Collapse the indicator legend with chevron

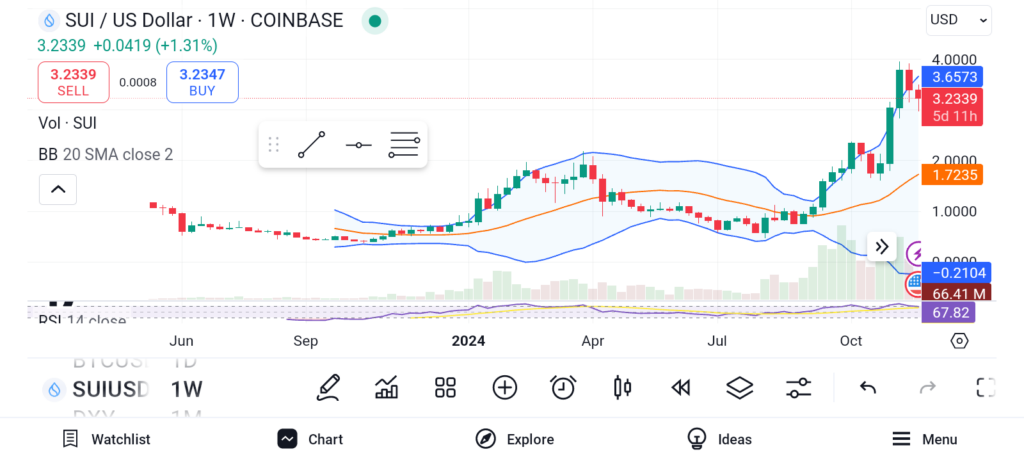coord(58,189)
